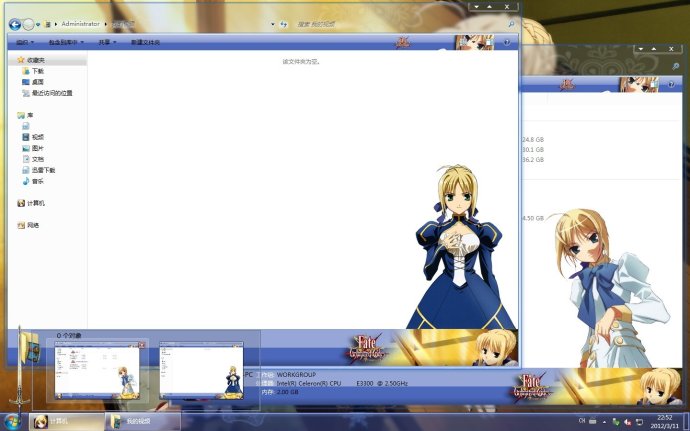This screenshot has width=690, height=431.
Task: Open the clock showing 22:52
Action: [664, 422]
